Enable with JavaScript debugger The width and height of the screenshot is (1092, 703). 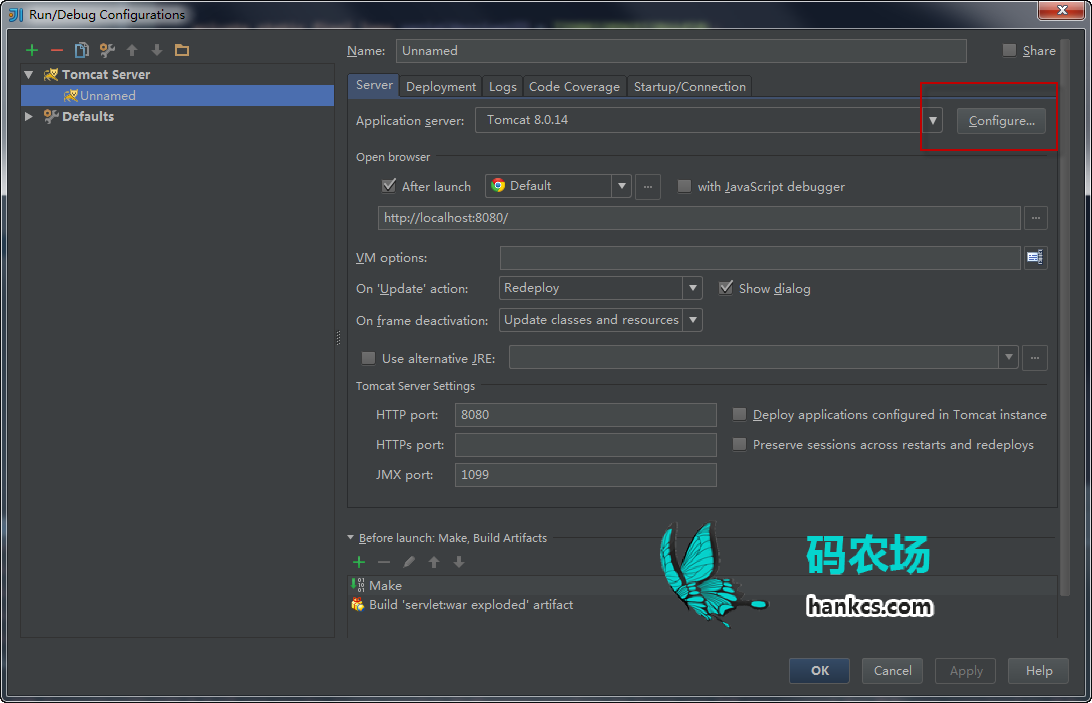(x=685, y=186)
